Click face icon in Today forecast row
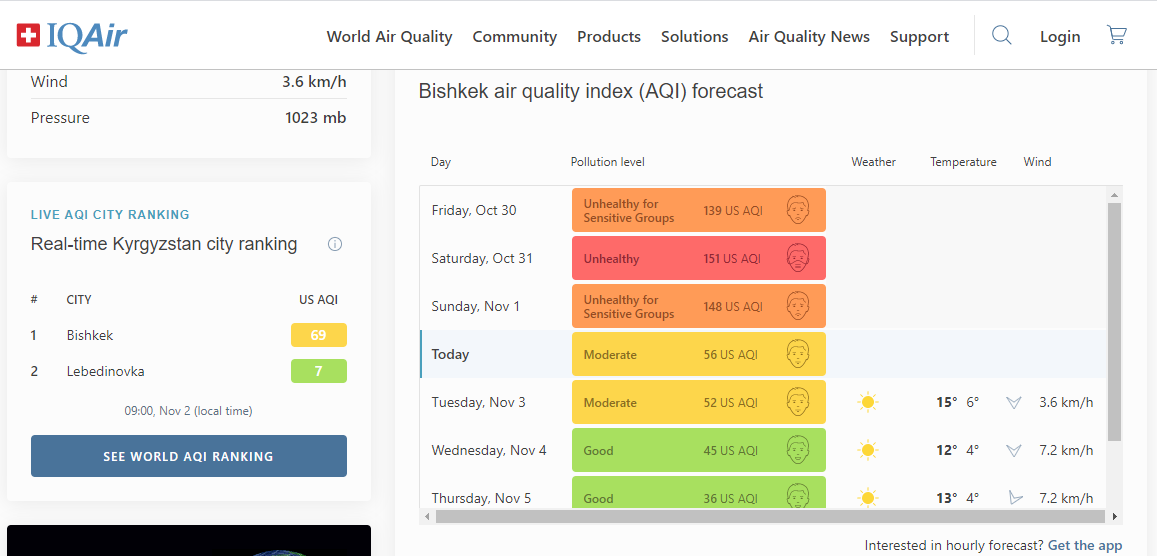Viewport: 1157px width, 556px height. coord(797,354)
